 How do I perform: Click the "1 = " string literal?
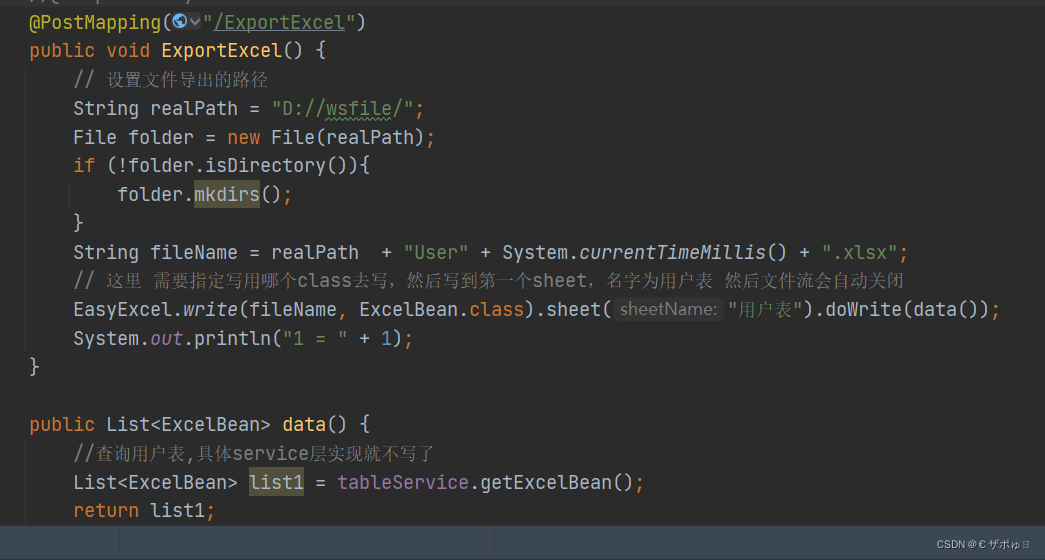315,339
